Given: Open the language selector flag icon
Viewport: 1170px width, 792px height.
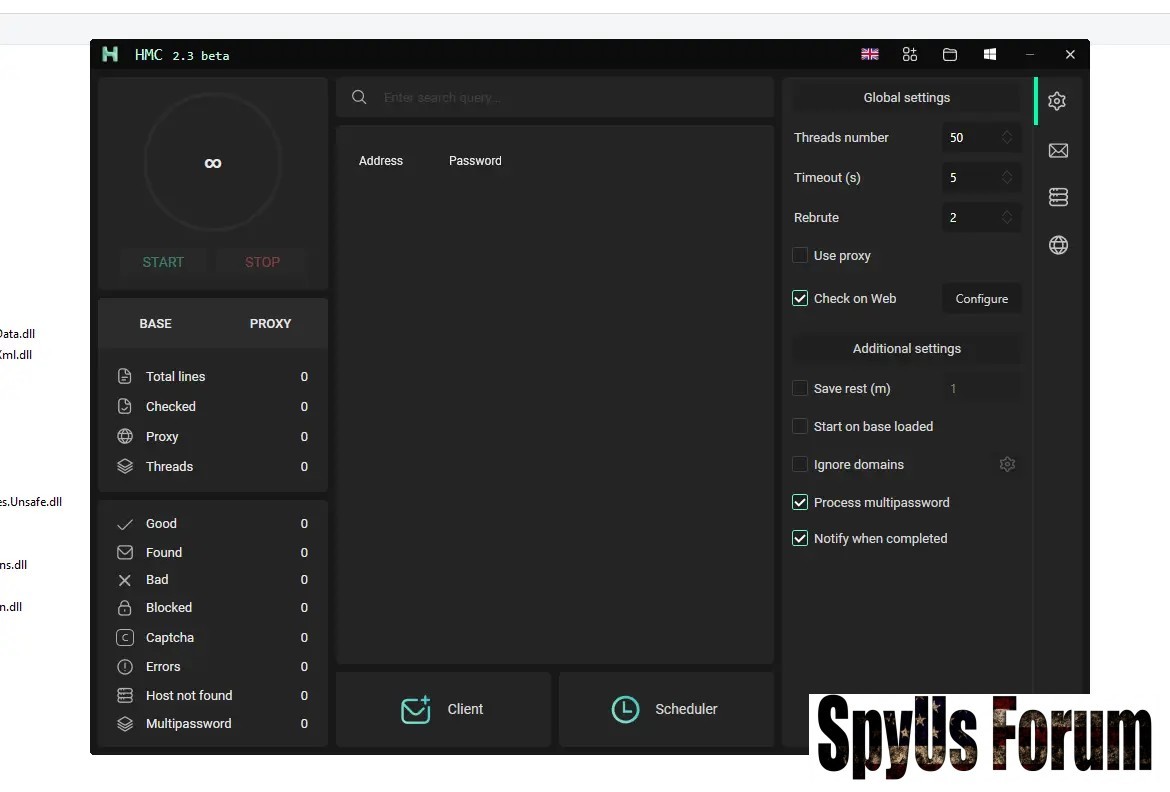Looking at the screenshot, I should coord(870,55).
